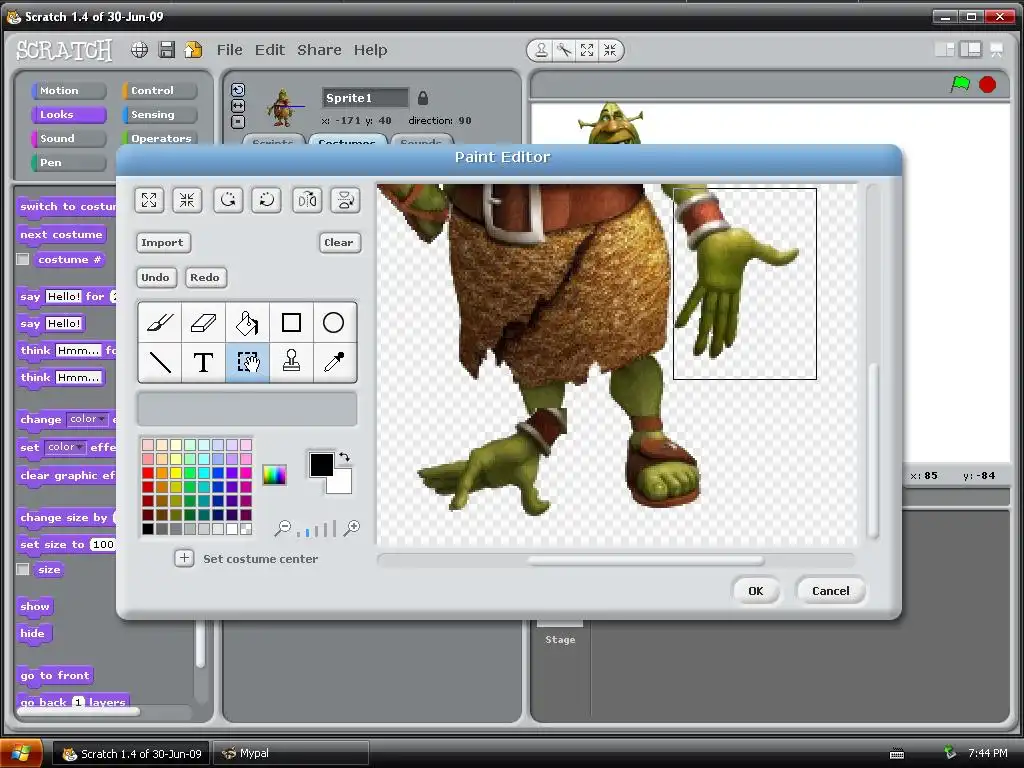Open the rainbow color picker swatch
1024x768 pixels.
(x=274, y=475)
